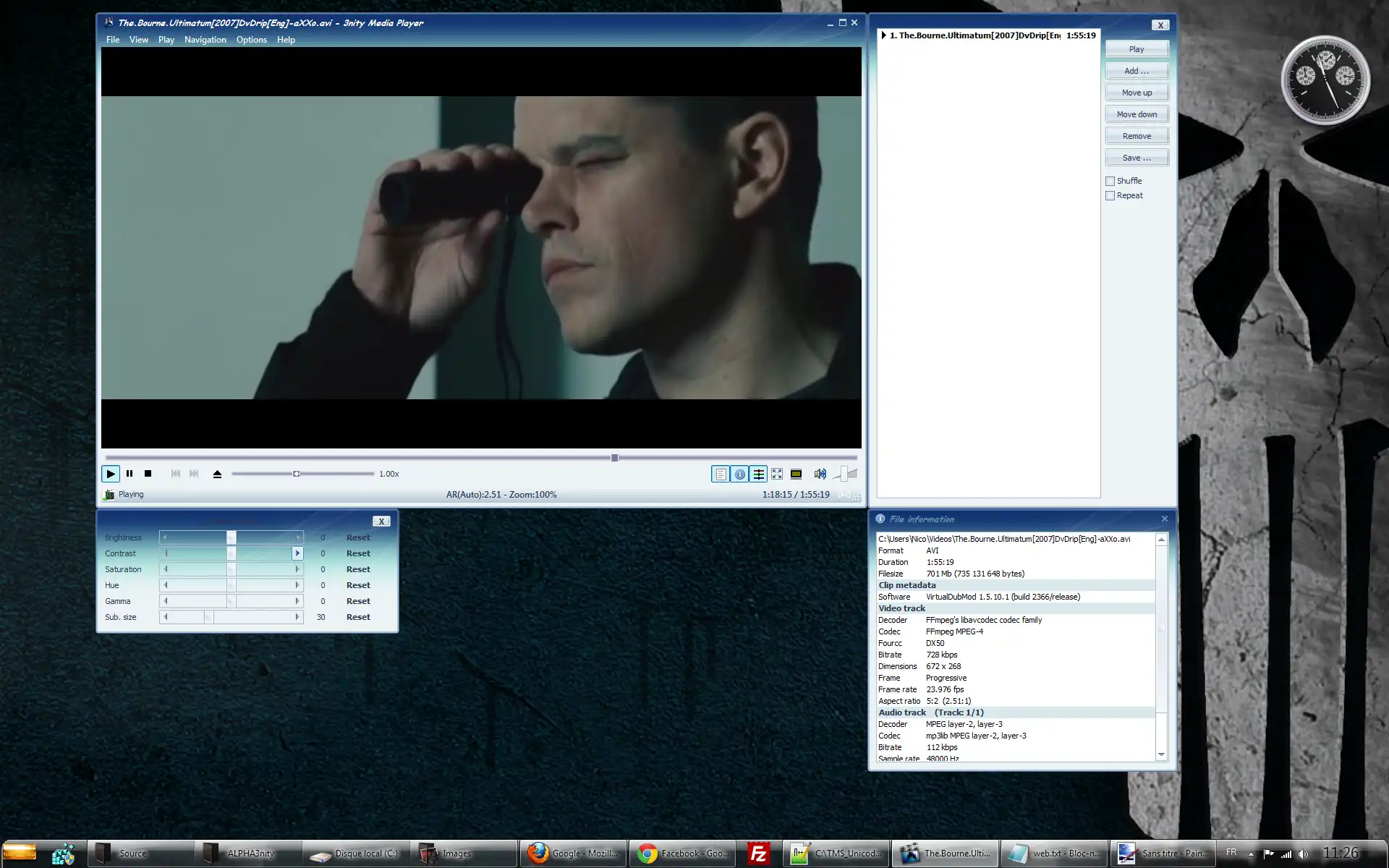
Task: Click the volume/mute speaker icon
Action: pos(820,473)
